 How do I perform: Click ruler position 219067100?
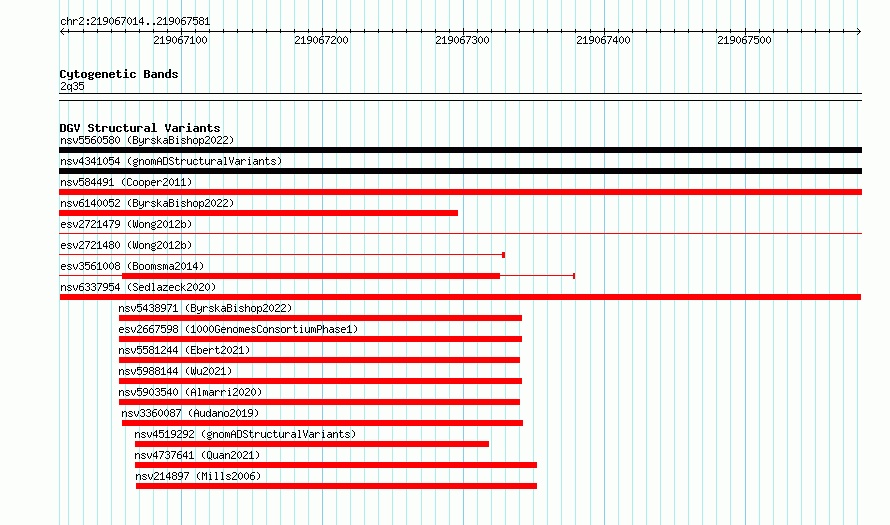coord(180,40)
